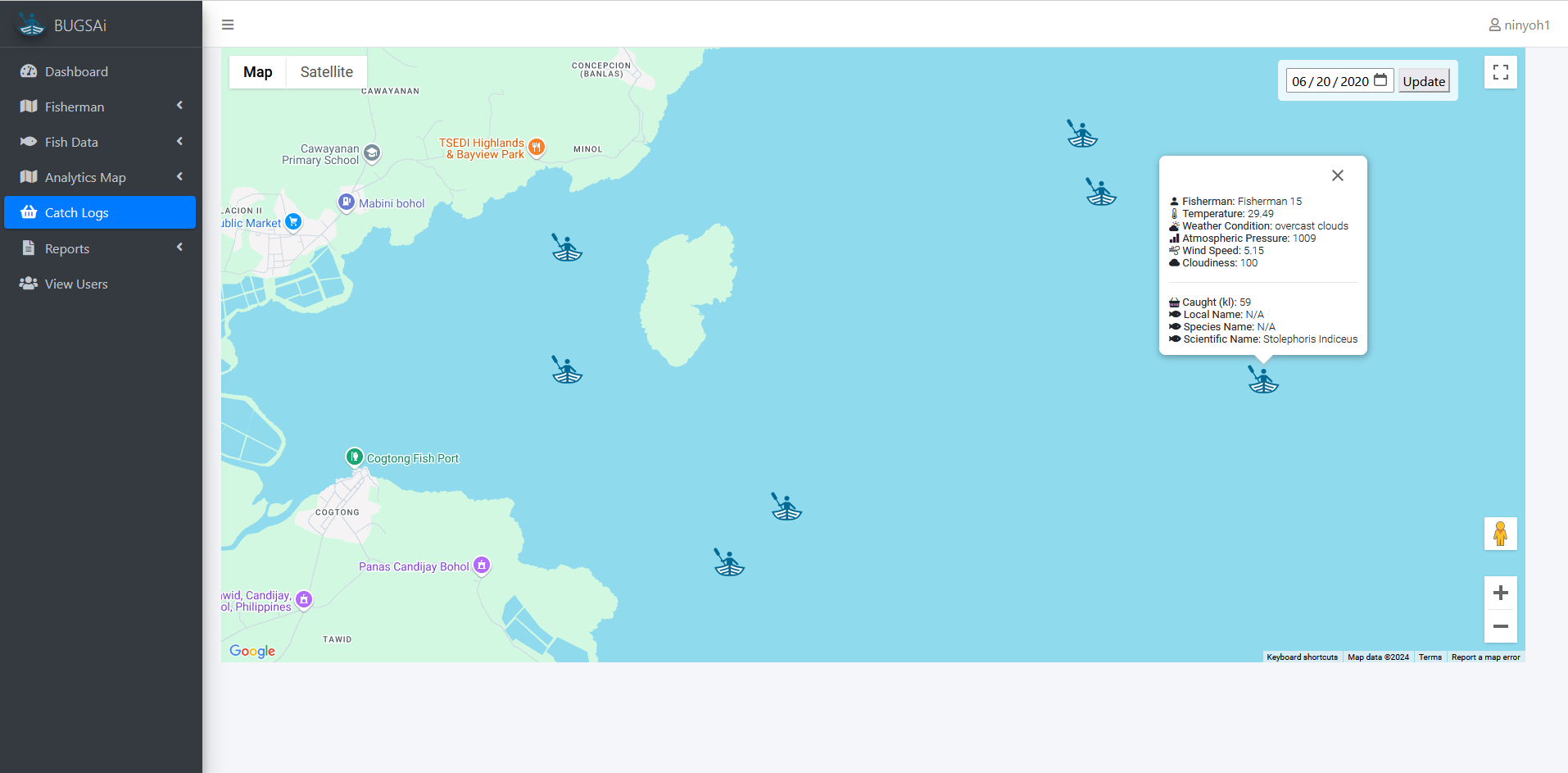This screenshot has width=1568, height=773.
Task: Open the date picker calendar icon
Action: point(1380,80)
